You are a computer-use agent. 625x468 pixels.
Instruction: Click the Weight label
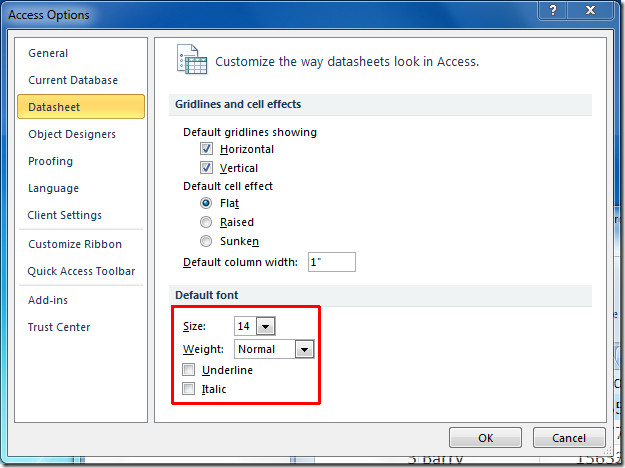(203, 349)
